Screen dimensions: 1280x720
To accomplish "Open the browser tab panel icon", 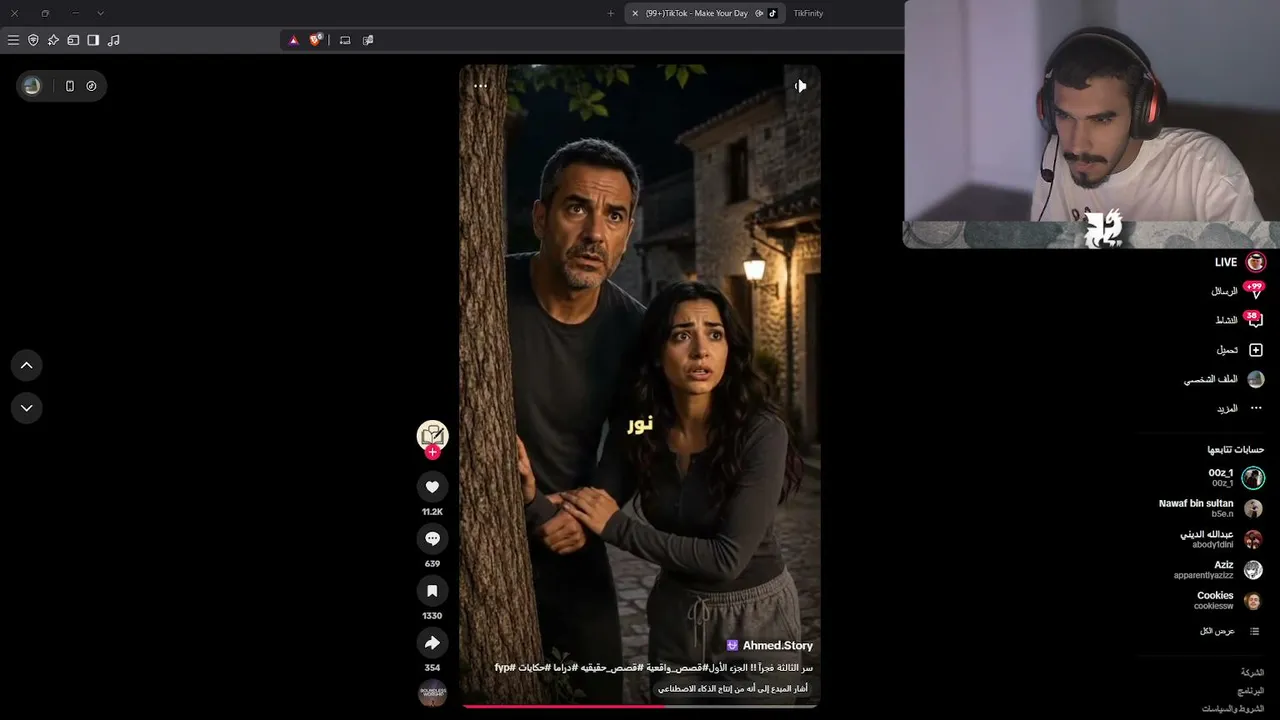I will [73, 40].
